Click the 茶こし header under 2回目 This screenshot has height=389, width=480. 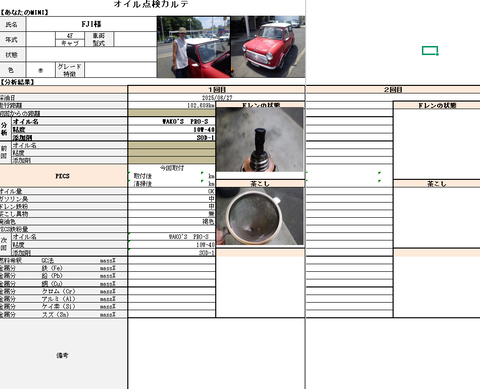point(437,184)
